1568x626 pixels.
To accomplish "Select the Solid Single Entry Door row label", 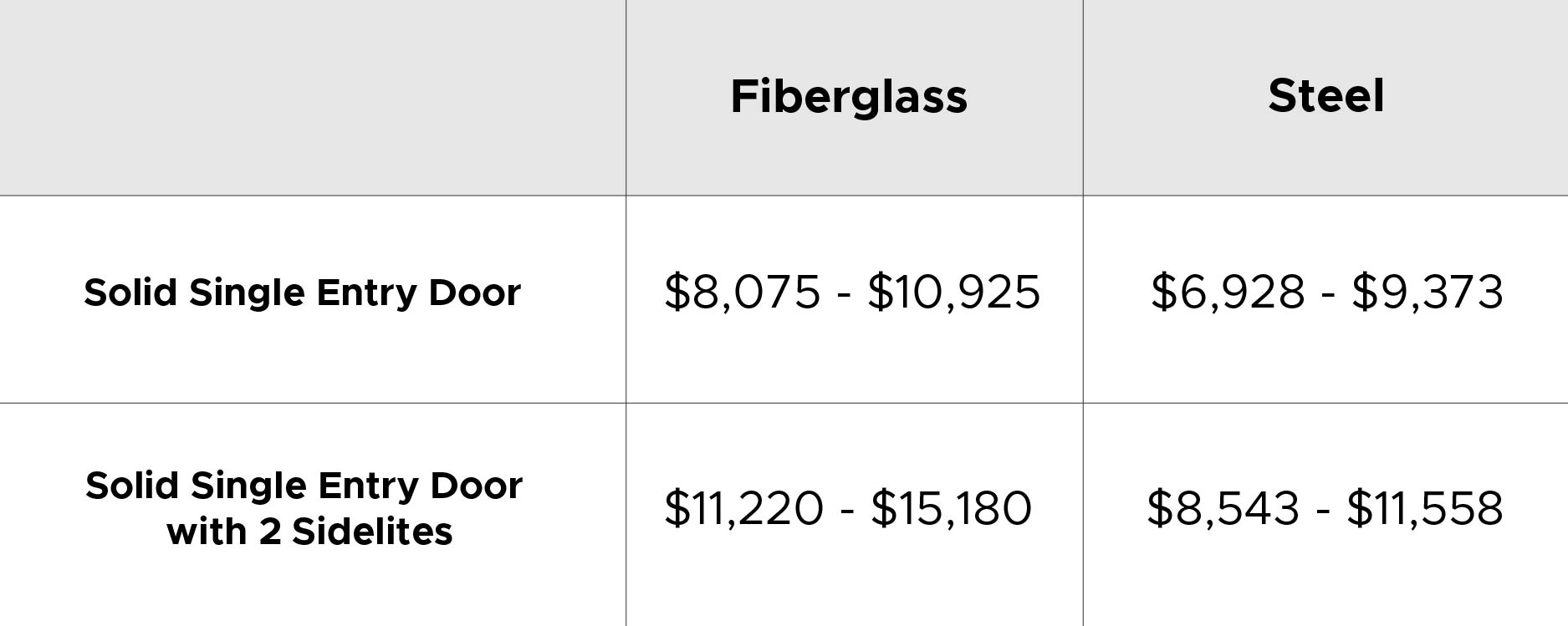I will (303, 293).
